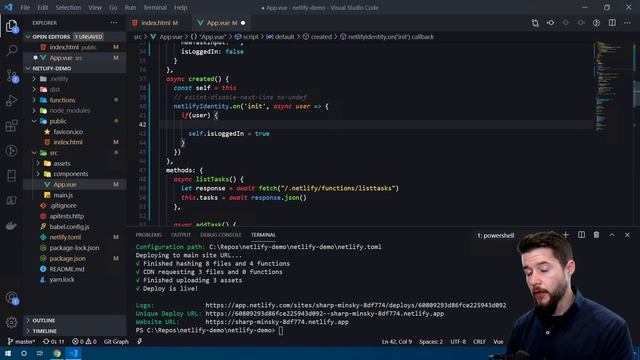Expand the components folder
This screenshot has height=360, width=640.
75,174
